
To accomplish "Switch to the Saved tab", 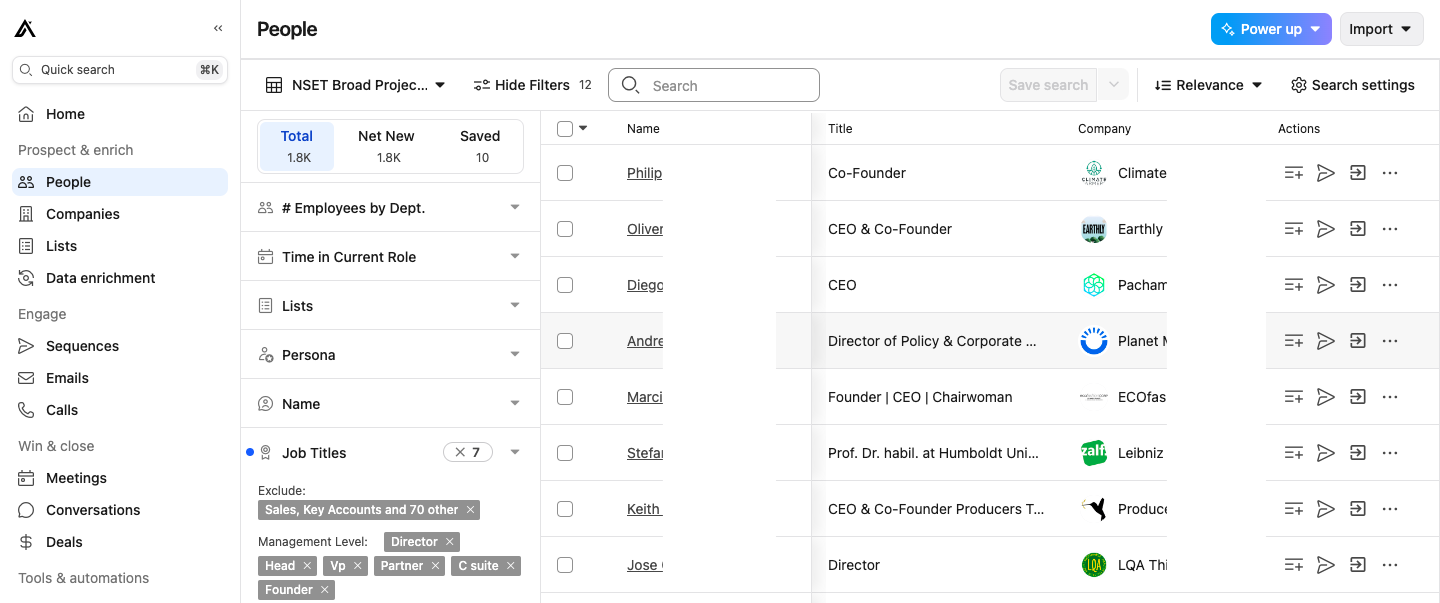I will 480,146.
